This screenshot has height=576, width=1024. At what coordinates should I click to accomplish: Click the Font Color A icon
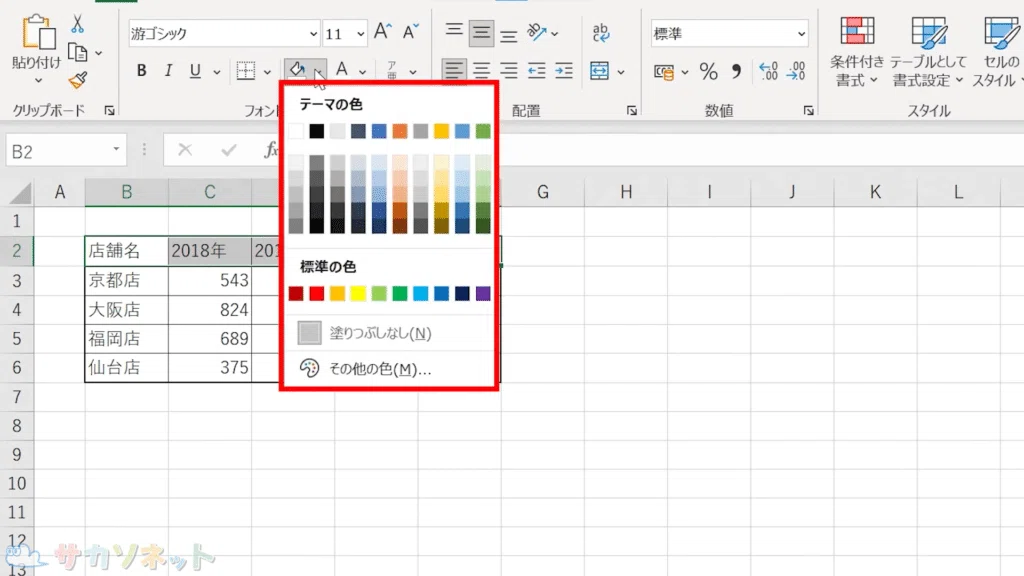click(342, 69)
